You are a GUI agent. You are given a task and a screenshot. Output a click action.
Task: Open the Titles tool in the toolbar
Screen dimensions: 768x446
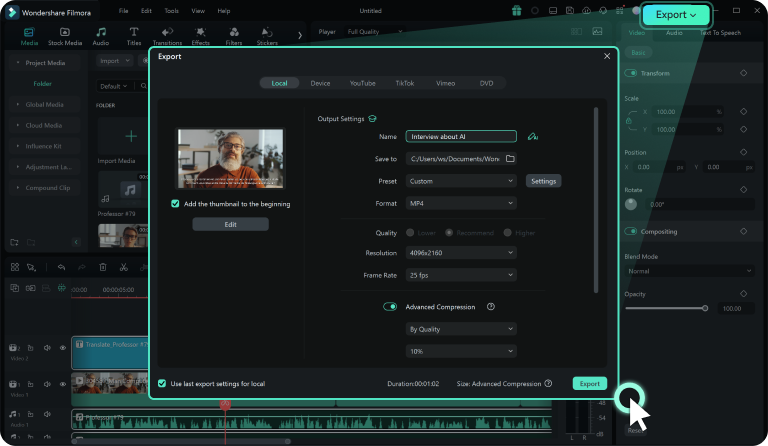pyautogui.click(x=134, y=36)
